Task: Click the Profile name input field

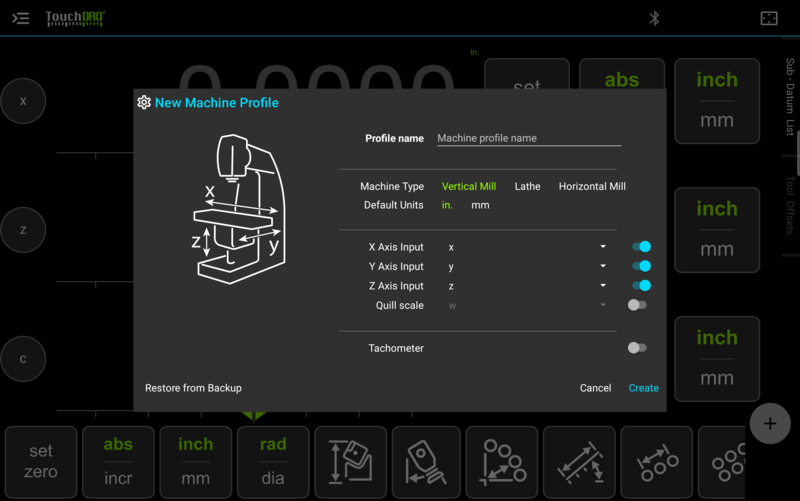Action: click(529, 138)
